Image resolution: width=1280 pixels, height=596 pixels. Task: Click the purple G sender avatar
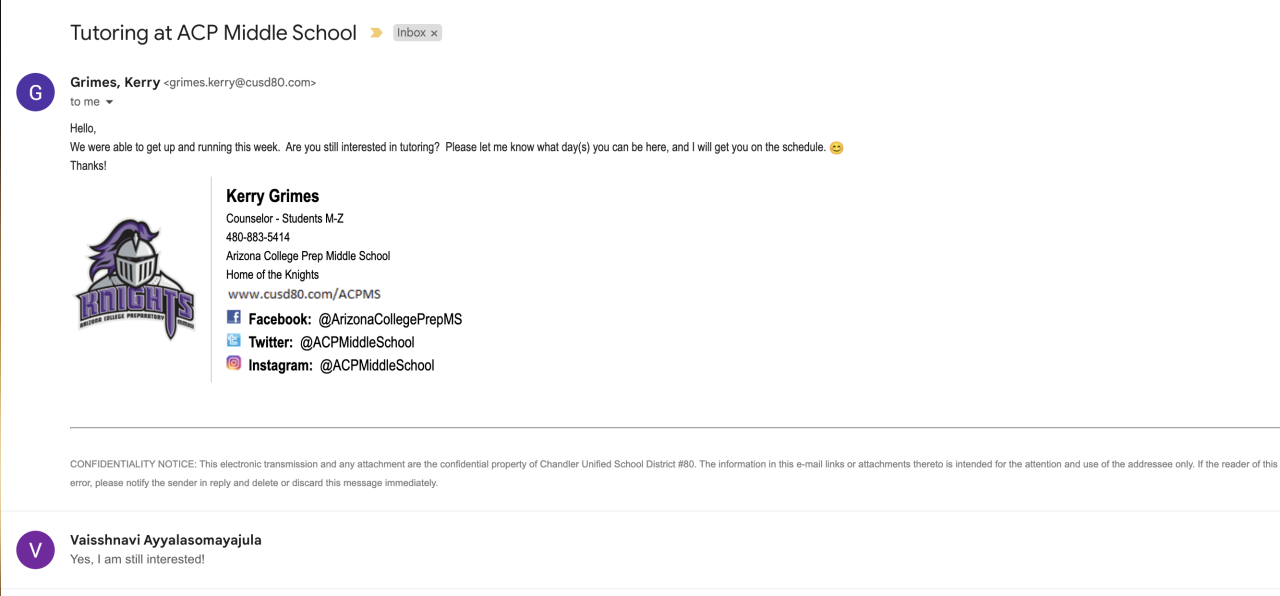(36, 92)
